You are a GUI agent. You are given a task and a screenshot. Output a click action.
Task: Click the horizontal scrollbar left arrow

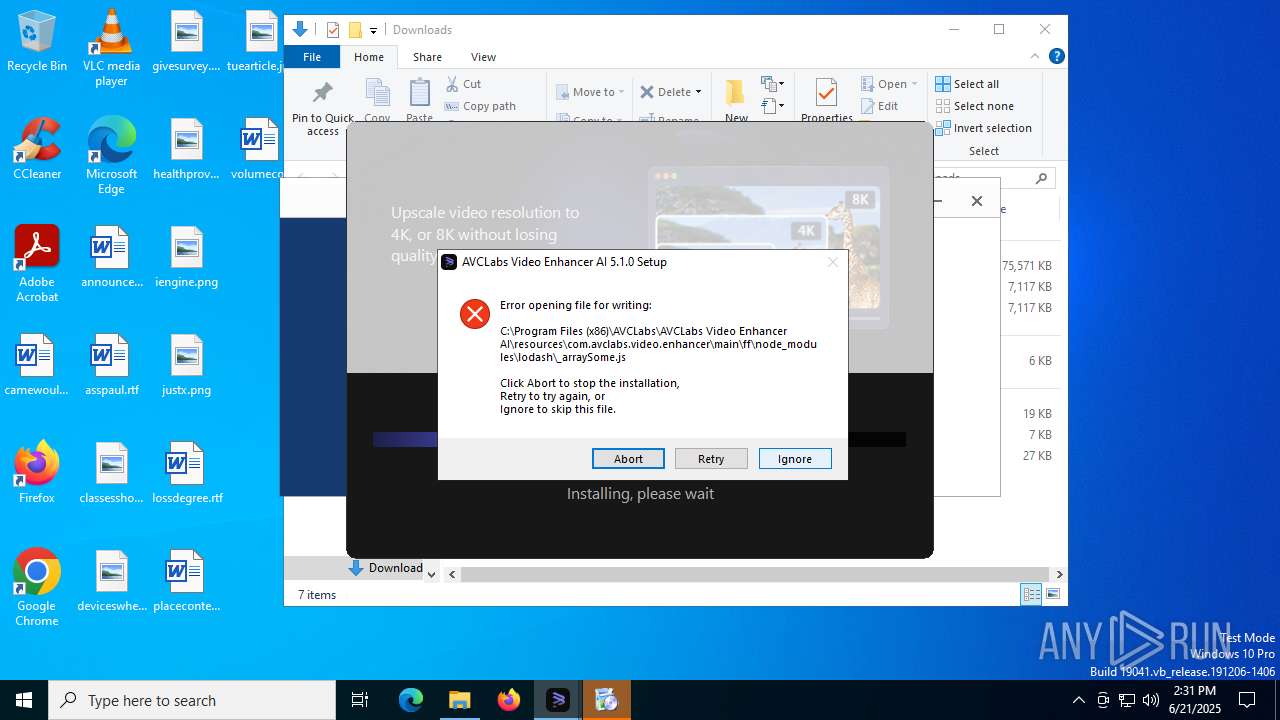tap(452, 574)
